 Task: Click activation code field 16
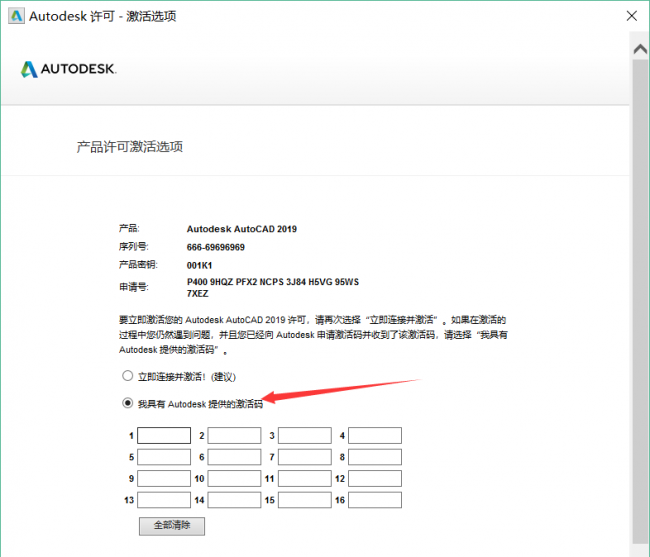point(375,500)
